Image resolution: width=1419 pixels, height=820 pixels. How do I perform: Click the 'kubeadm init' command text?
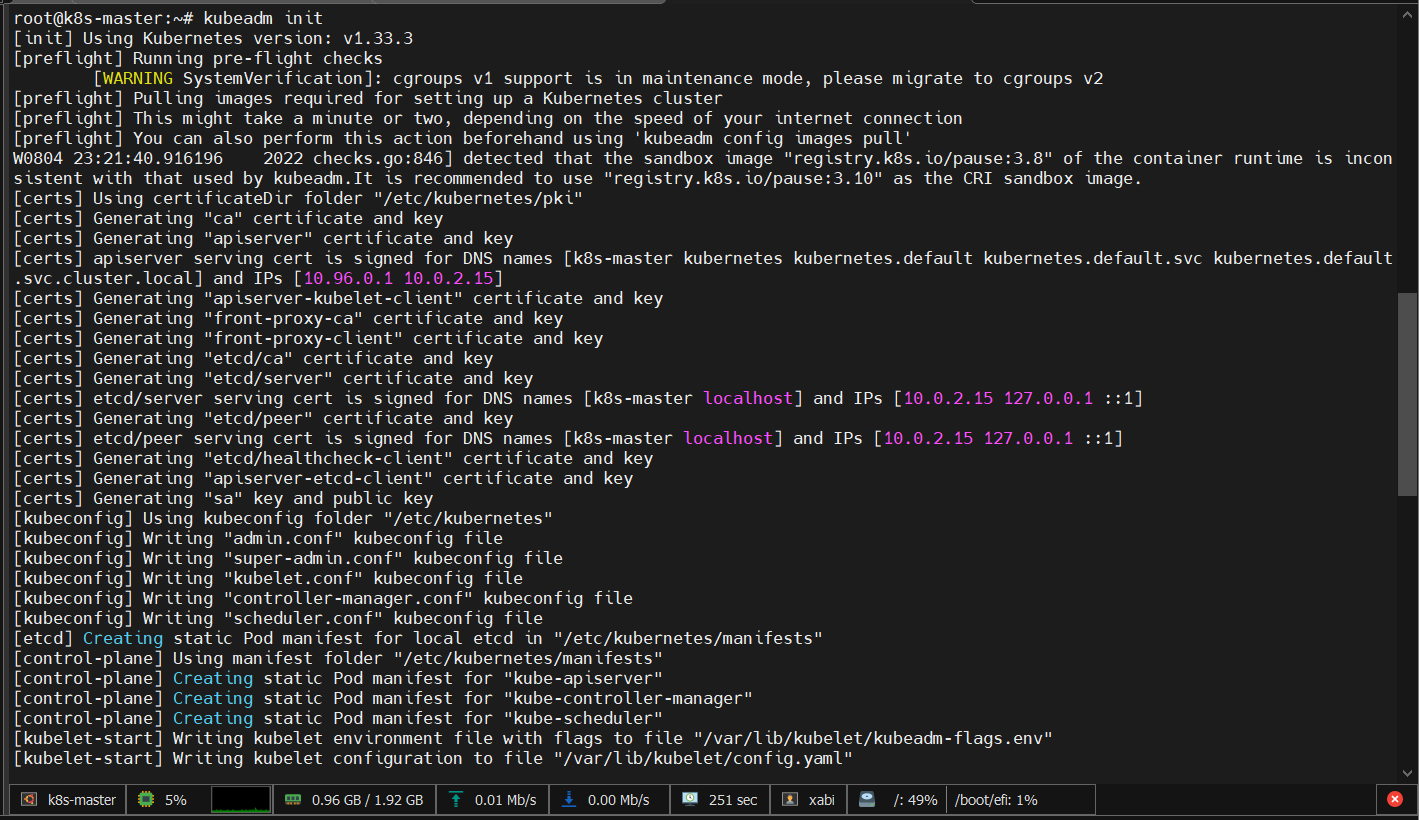(x=263, y=18)
